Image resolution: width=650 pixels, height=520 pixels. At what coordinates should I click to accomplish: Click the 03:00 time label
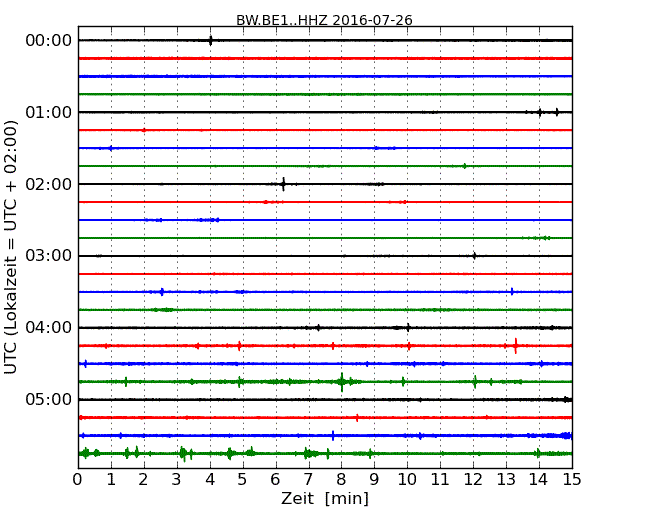pos(49,256)
